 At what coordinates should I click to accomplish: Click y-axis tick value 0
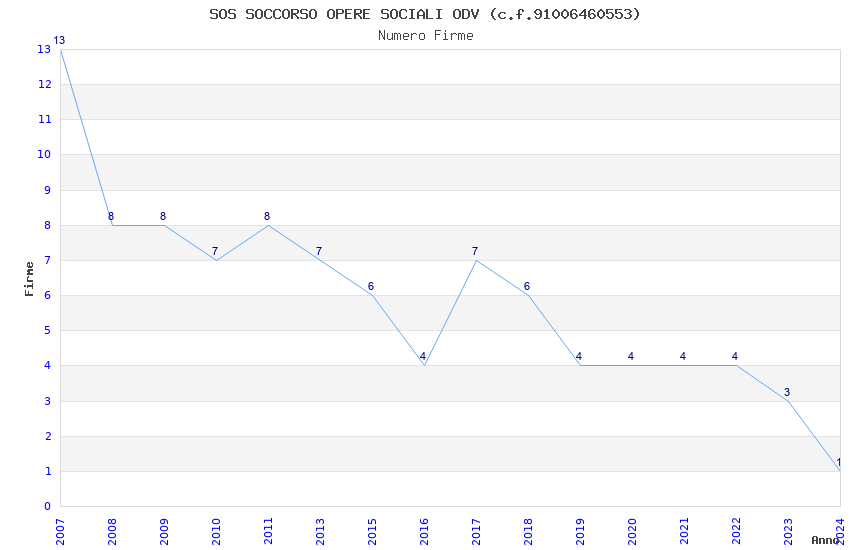(48, 506)
